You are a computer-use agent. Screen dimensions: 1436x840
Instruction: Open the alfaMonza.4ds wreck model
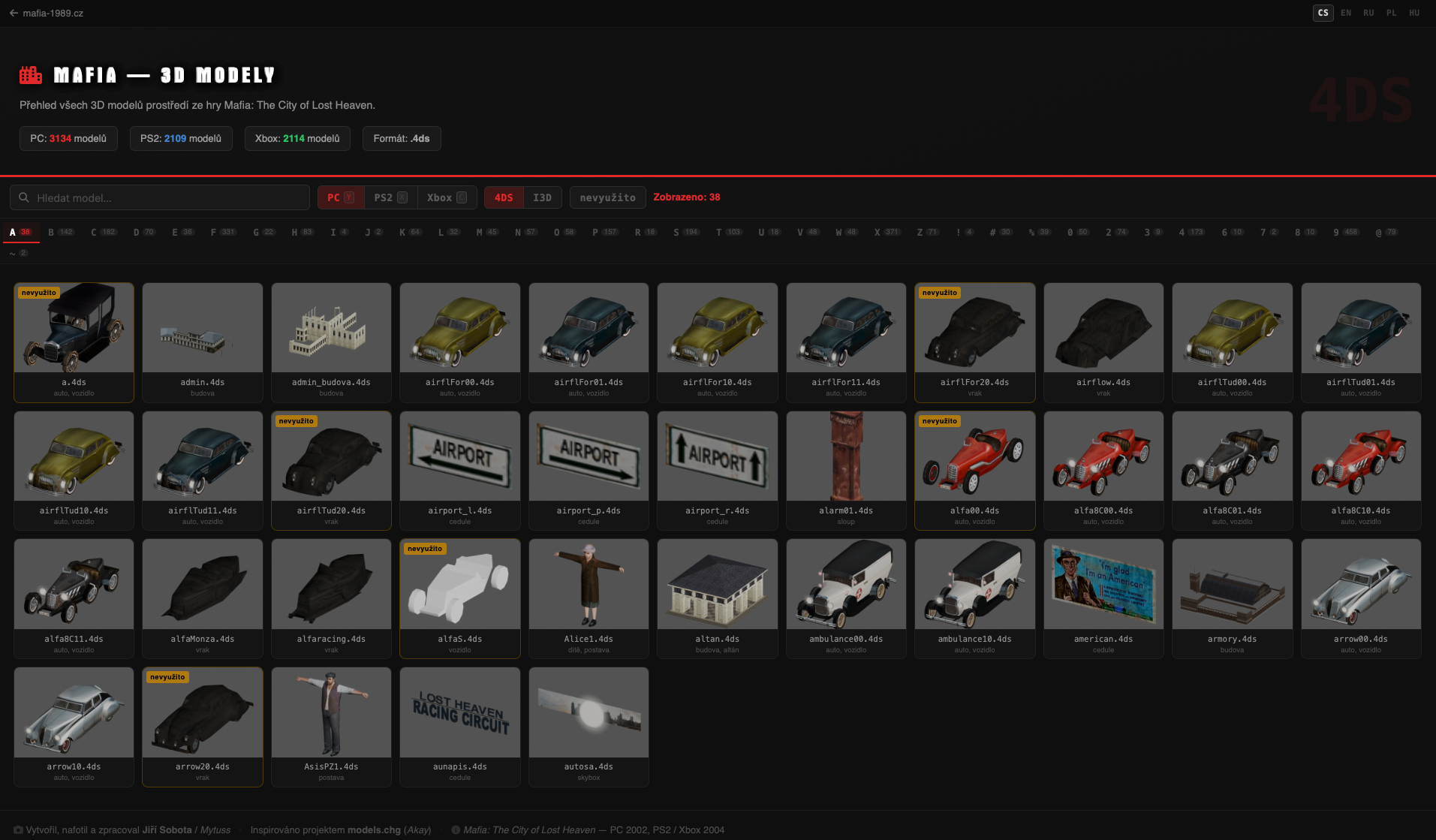click(x=203, y=599)
